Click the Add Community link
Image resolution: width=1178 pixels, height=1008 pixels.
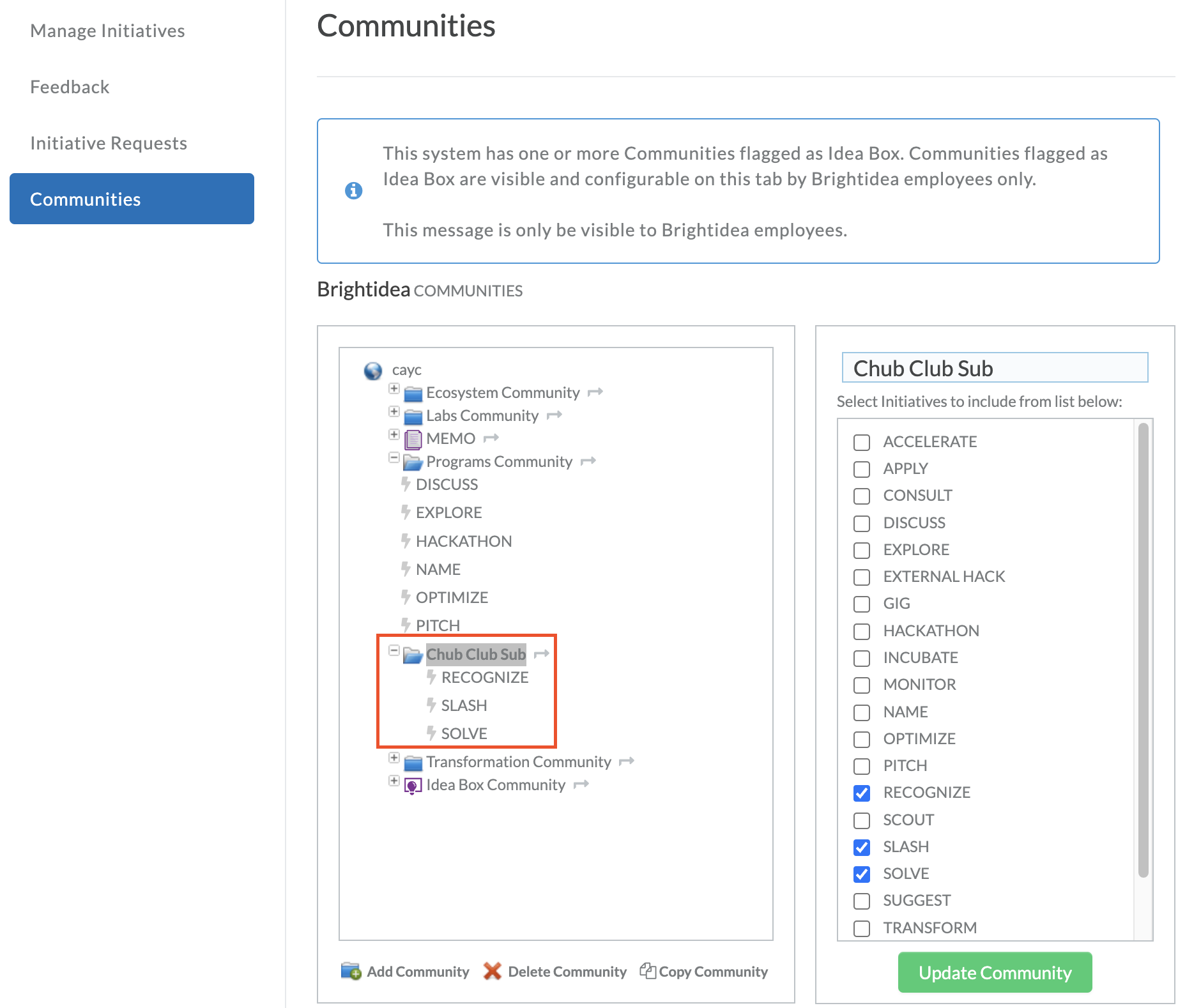click(418, 972)
